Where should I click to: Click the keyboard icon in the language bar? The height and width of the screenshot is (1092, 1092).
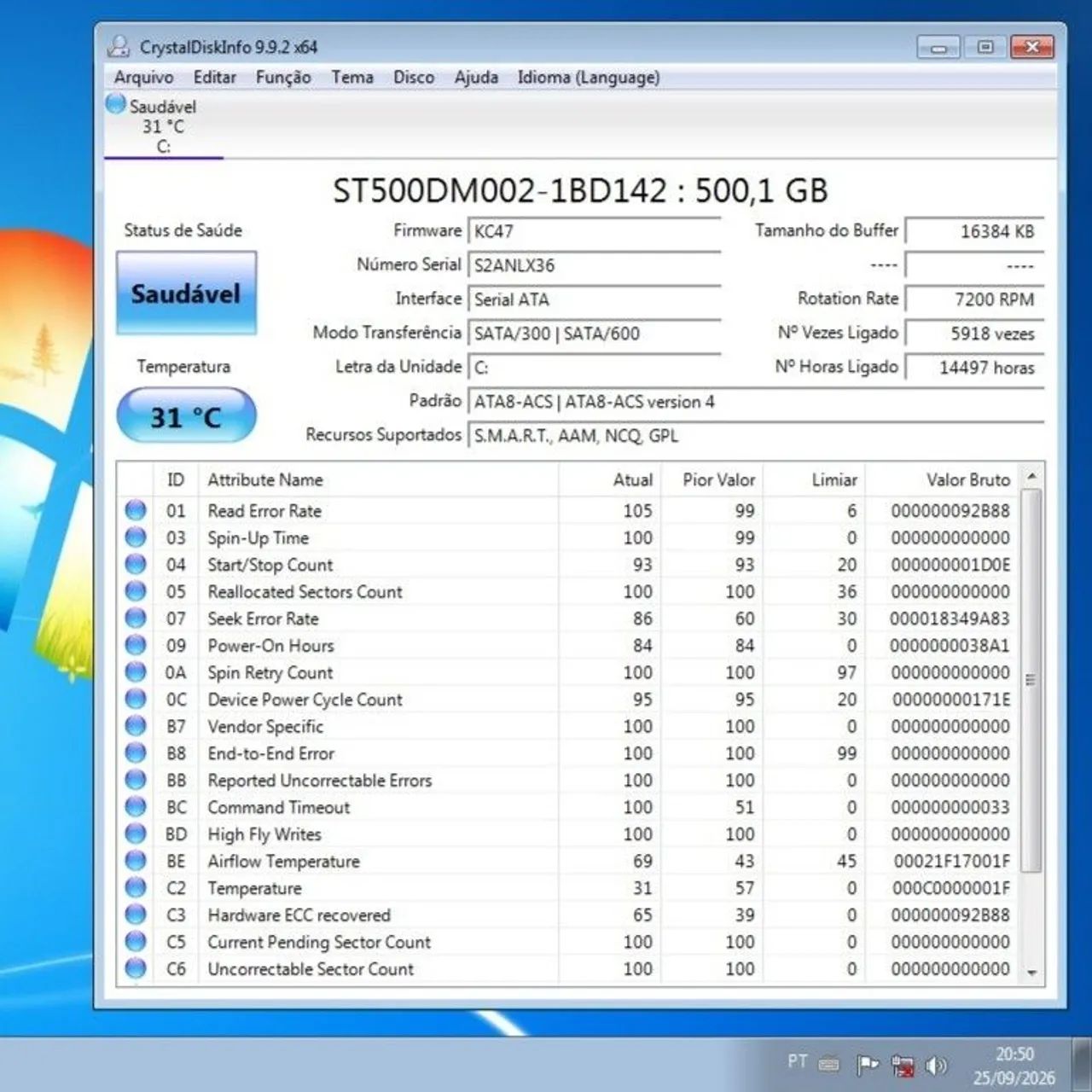tap(828, 1064)
